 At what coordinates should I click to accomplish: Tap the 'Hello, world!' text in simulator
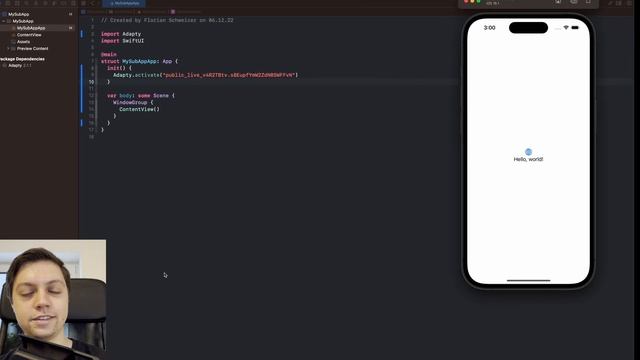coord(528,160)
